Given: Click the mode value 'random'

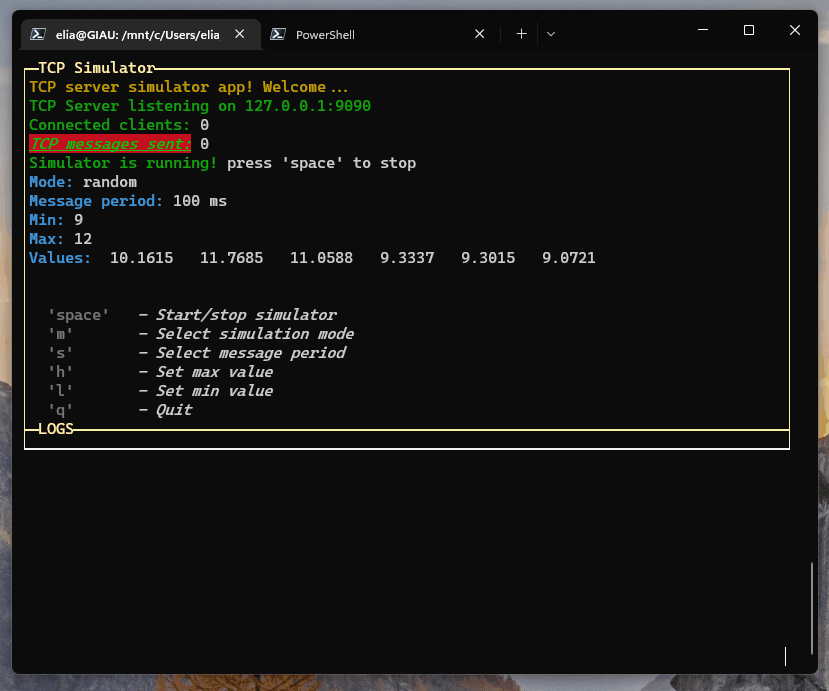Looking at the screenshot, I should point(110,182).
